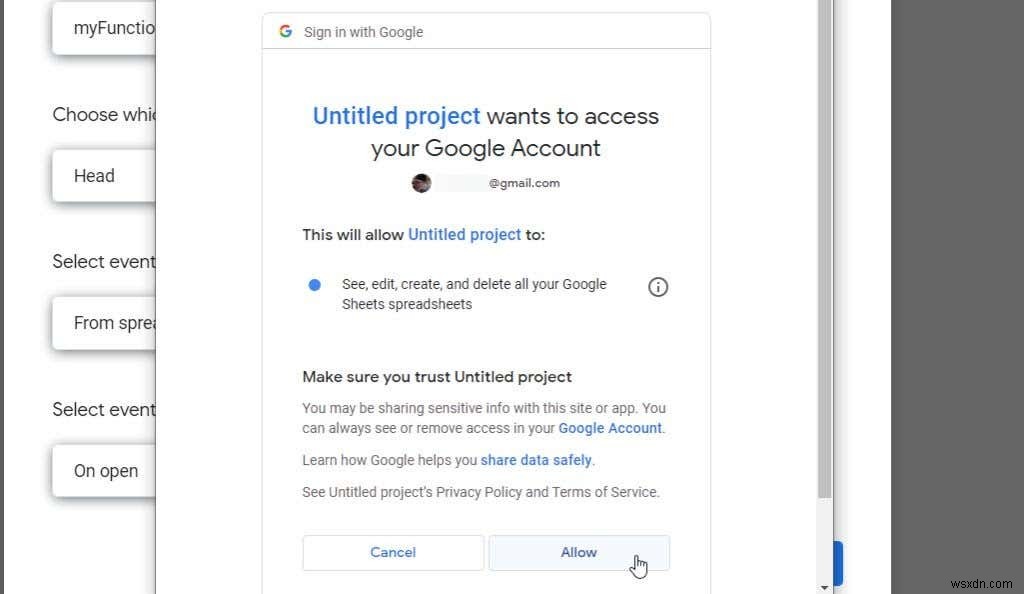Viewport: 1024px width, 594px height.
Task: Click the "Google Account" link
Action: 609,428
